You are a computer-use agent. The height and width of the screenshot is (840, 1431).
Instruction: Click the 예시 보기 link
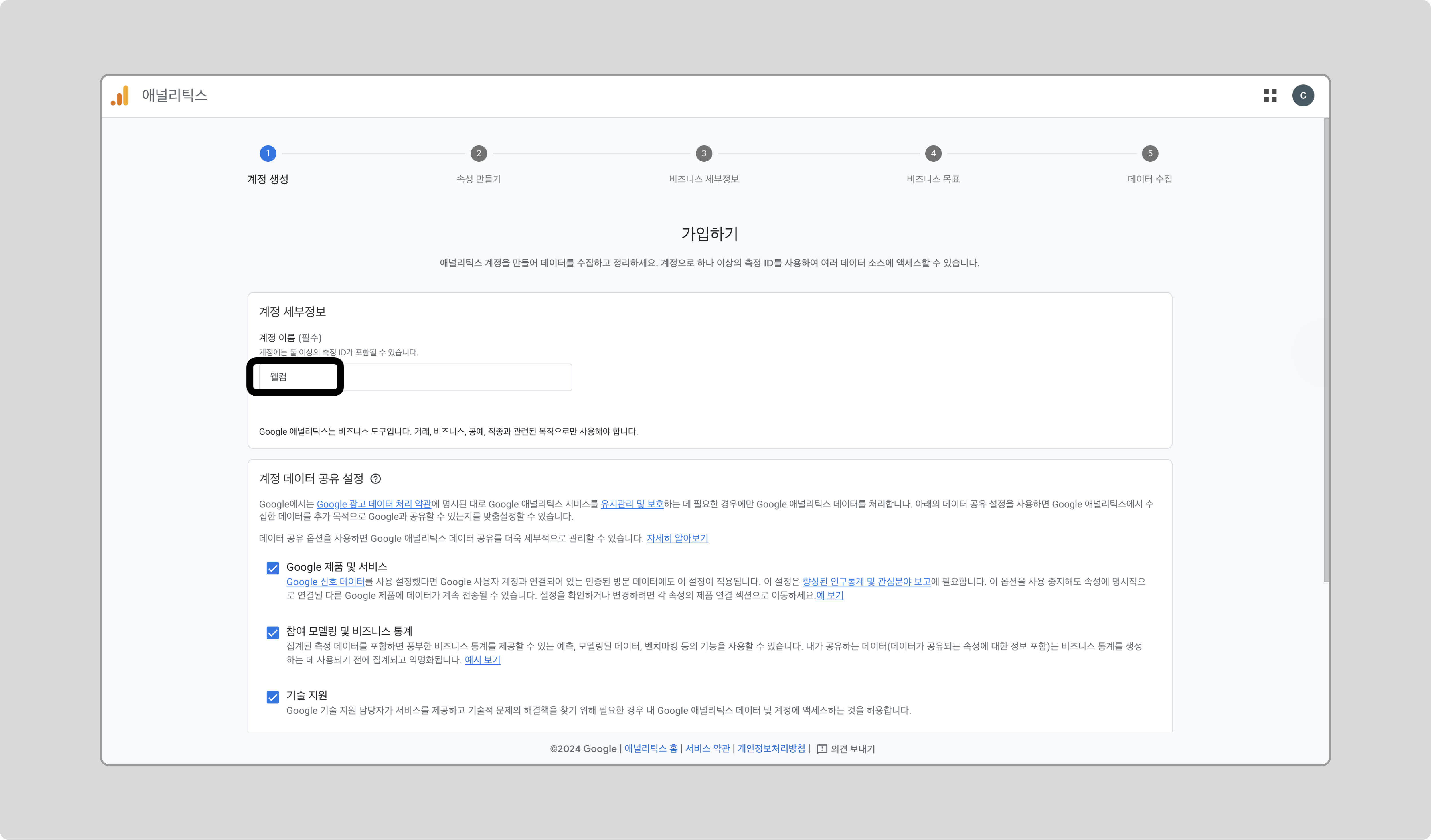(x=483, y=660)
